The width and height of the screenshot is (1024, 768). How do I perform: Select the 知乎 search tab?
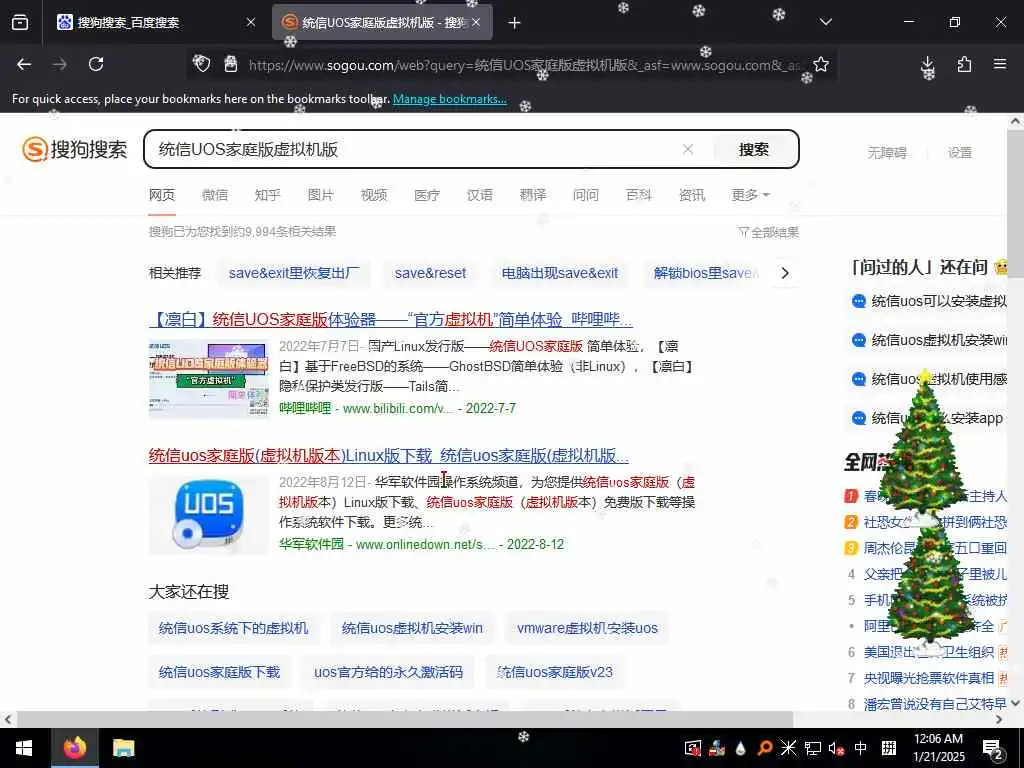tap(268, 195)
